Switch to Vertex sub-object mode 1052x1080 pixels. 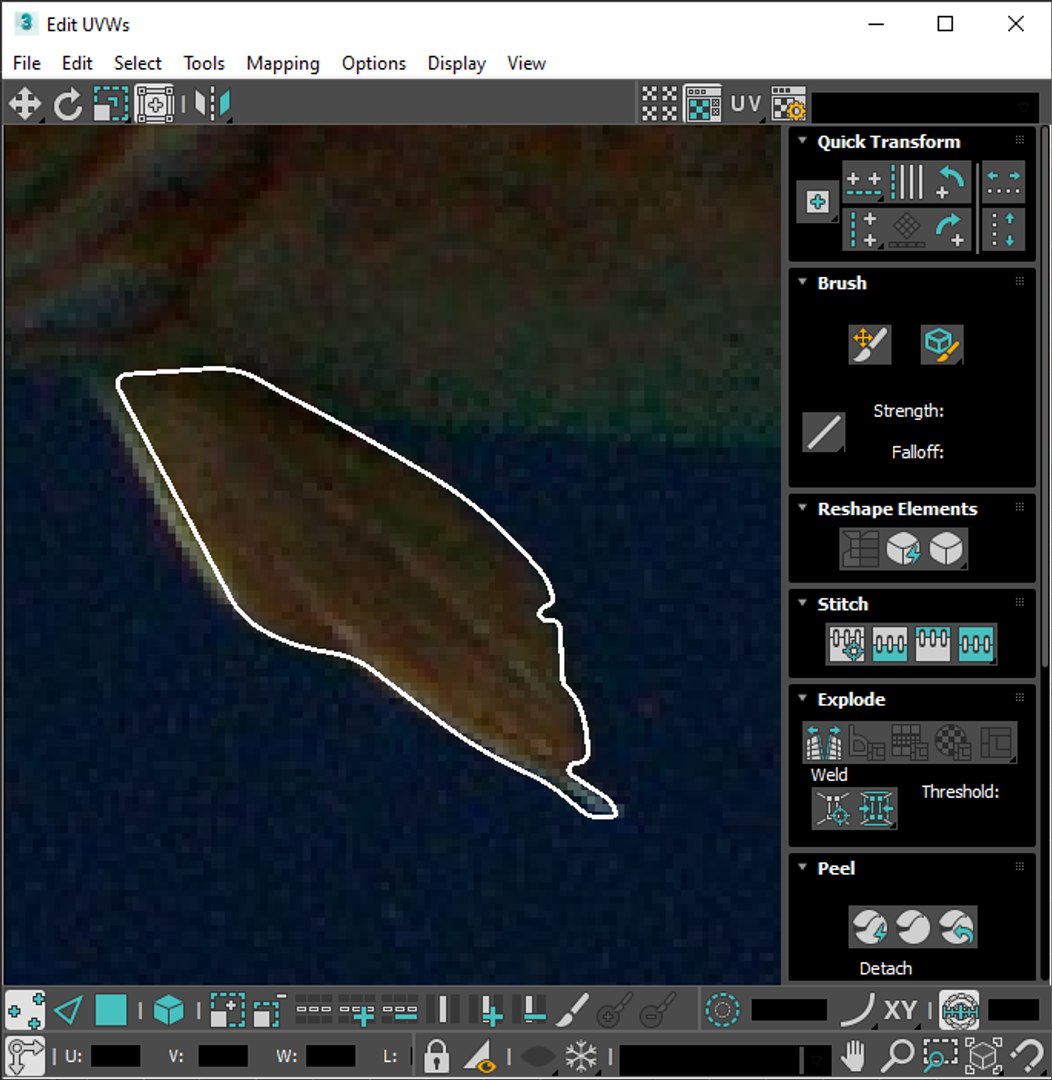pos(25,1010)
